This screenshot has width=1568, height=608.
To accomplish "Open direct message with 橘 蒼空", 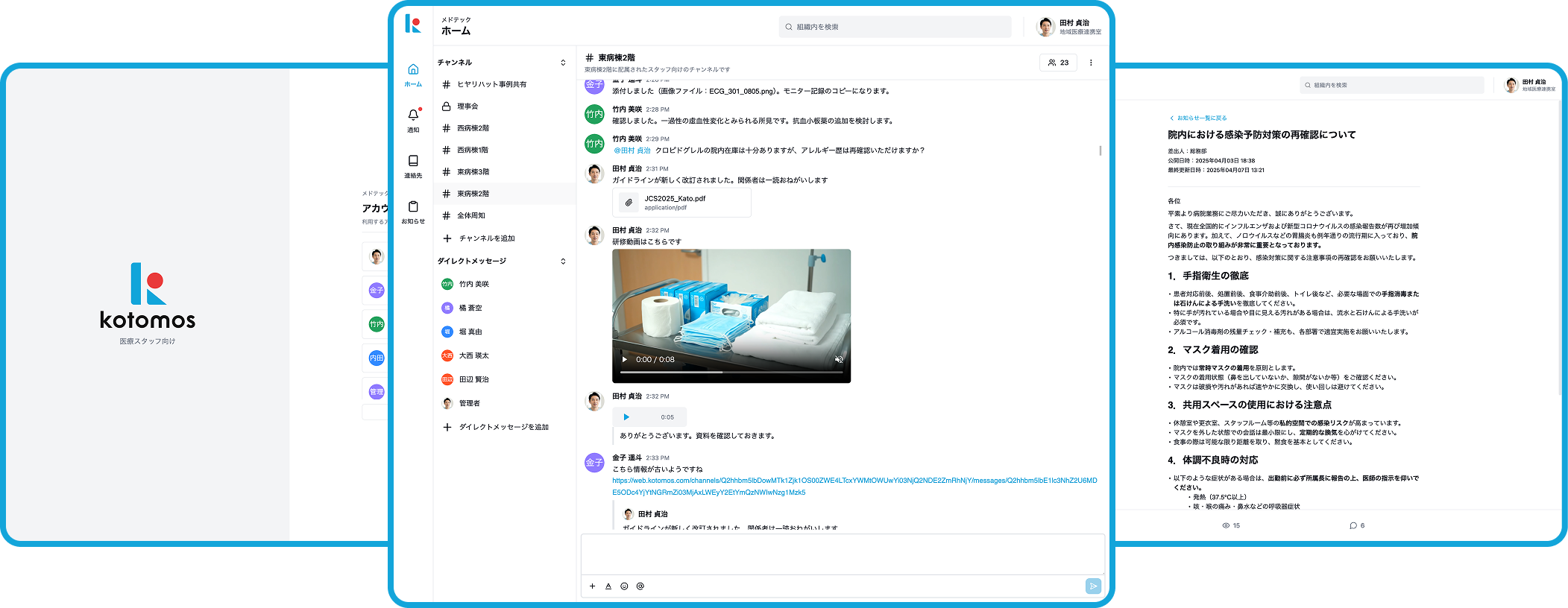I will tap(505, 308).
